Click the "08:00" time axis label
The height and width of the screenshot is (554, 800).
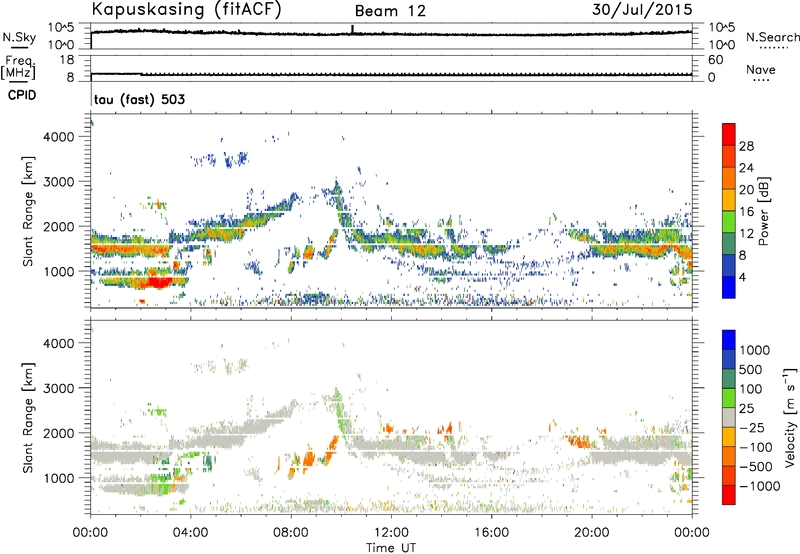point(291,533)
